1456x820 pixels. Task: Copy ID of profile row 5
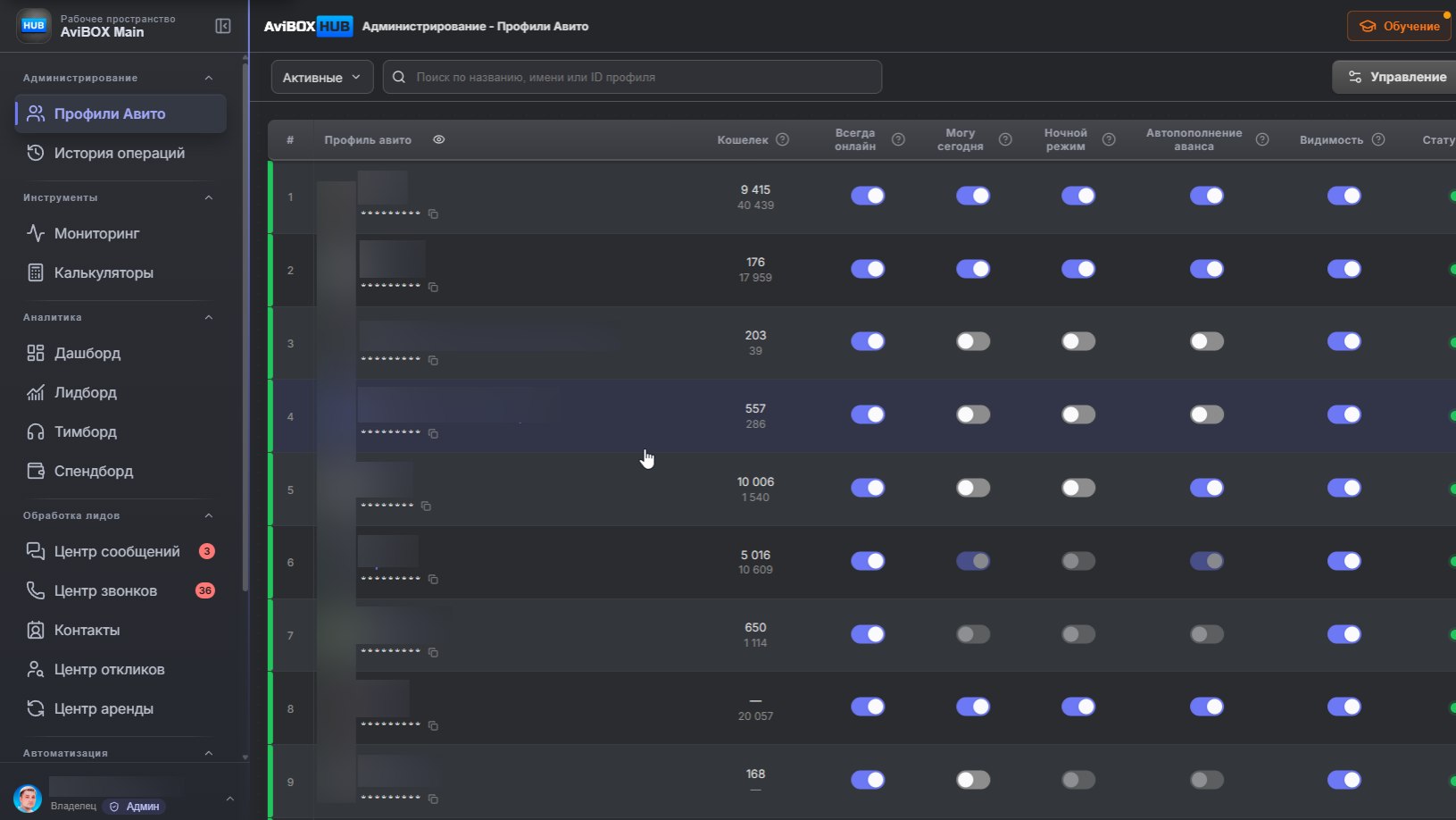pos(426,506)
